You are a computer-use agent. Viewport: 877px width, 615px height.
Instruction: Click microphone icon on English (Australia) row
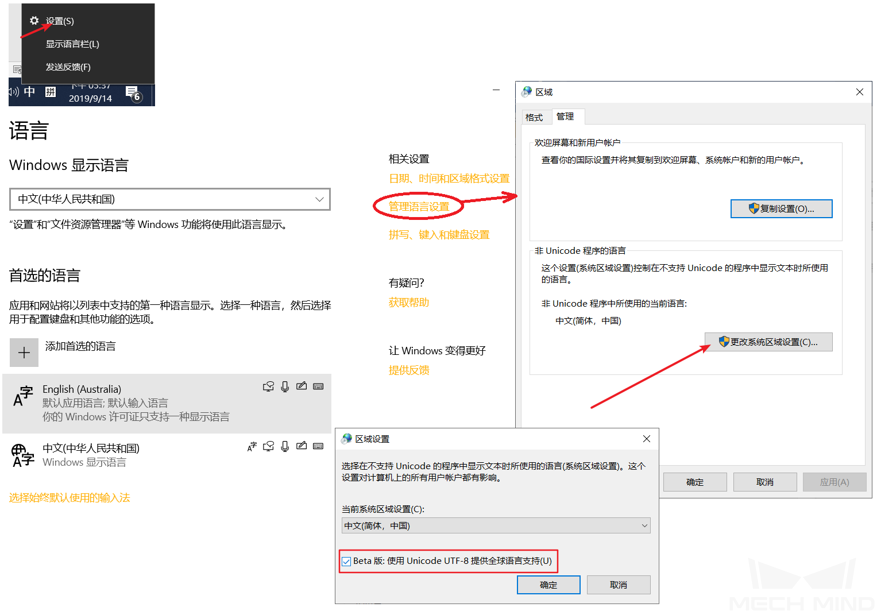(285, 386)
